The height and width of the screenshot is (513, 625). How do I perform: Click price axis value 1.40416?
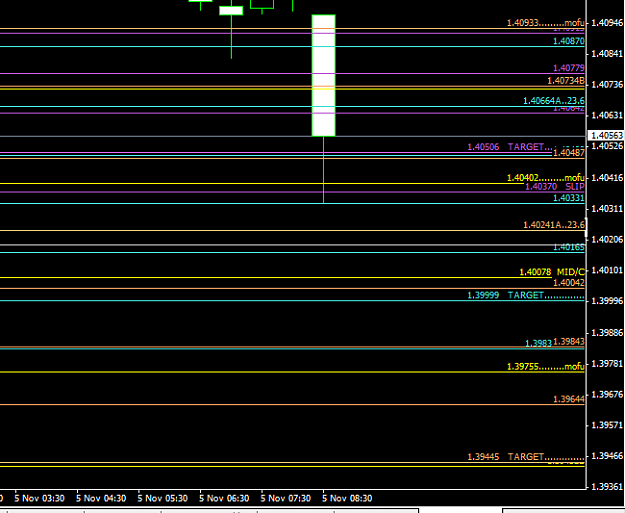coord(607,177)
